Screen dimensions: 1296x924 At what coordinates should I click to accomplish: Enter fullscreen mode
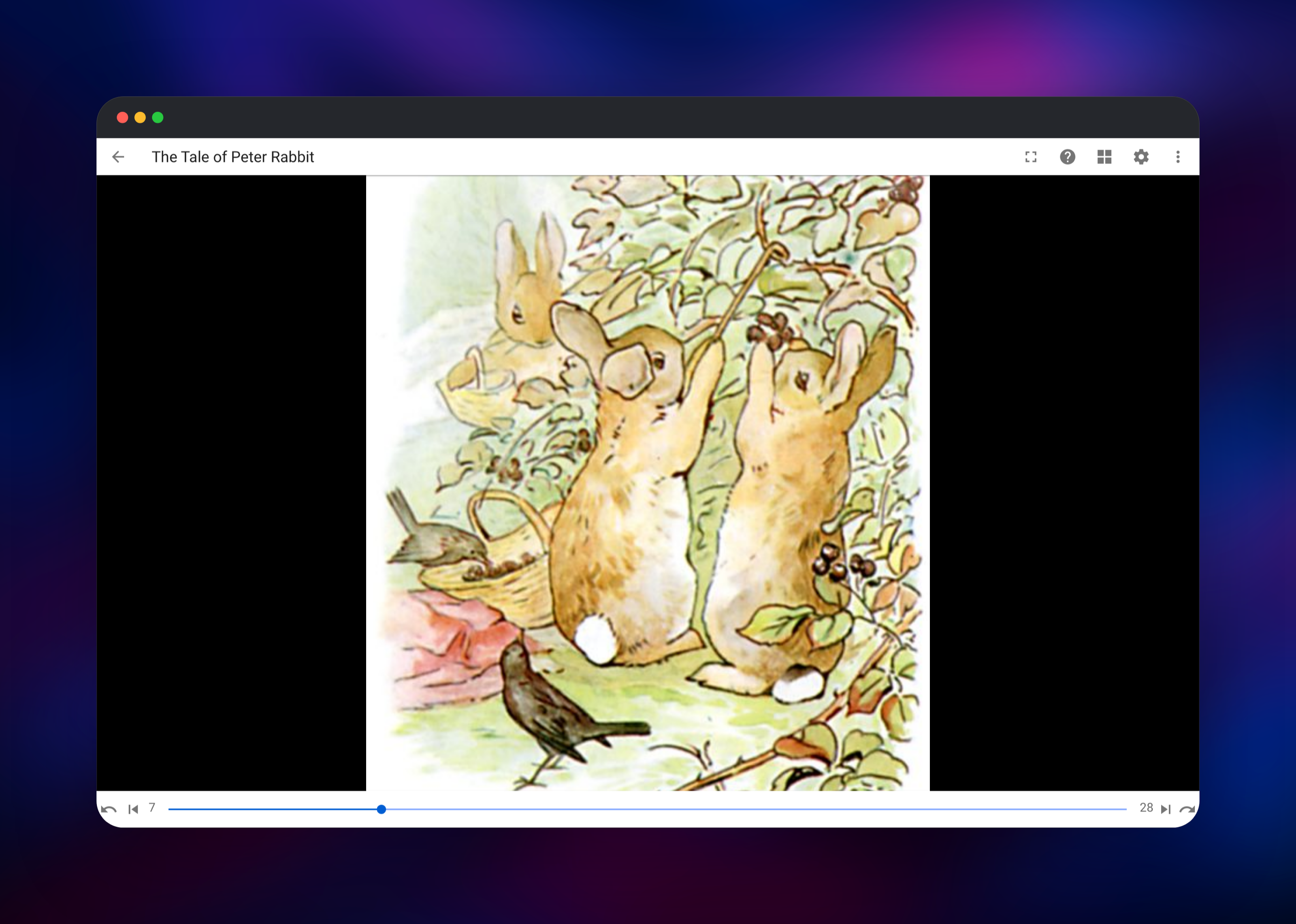[1030, 157]
